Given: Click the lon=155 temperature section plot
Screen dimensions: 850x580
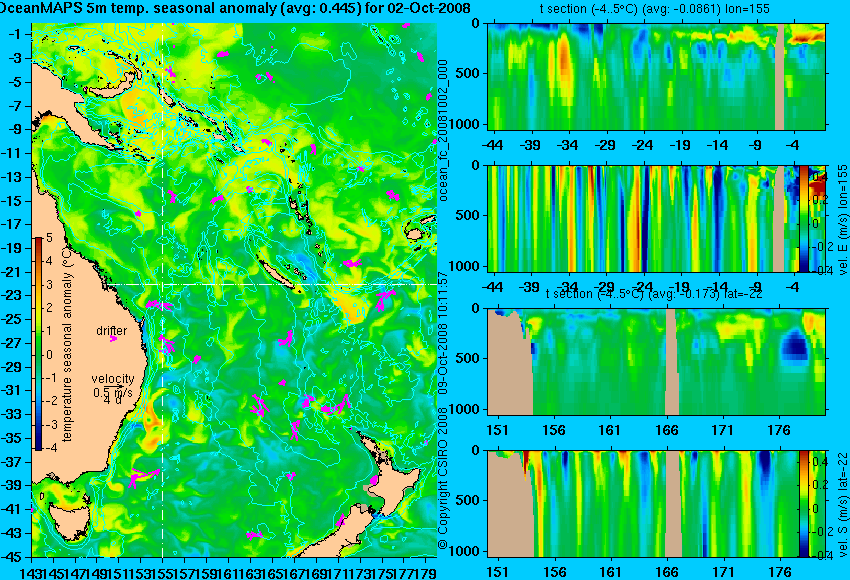Looking at the screenshot, I should (x=656, y=76).
